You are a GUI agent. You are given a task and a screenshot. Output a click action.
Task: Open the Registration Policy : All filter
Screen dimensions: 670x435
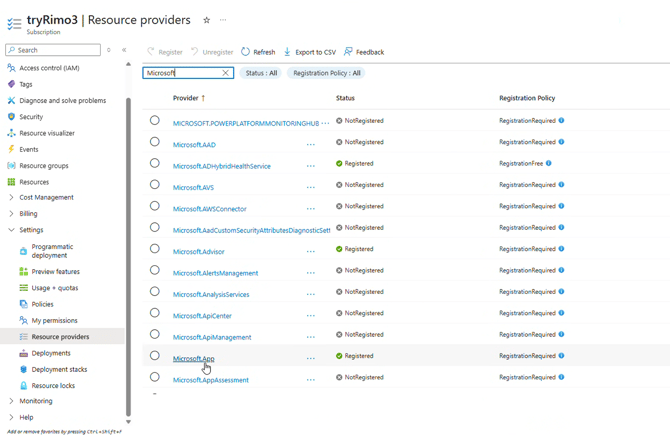[327, 73]
